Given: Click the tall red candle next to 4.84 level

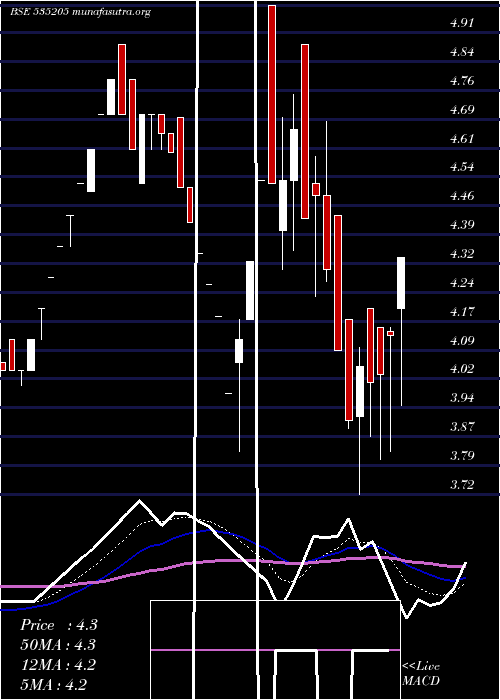Looking at the screenshot, I should click(x=305, y=131).
